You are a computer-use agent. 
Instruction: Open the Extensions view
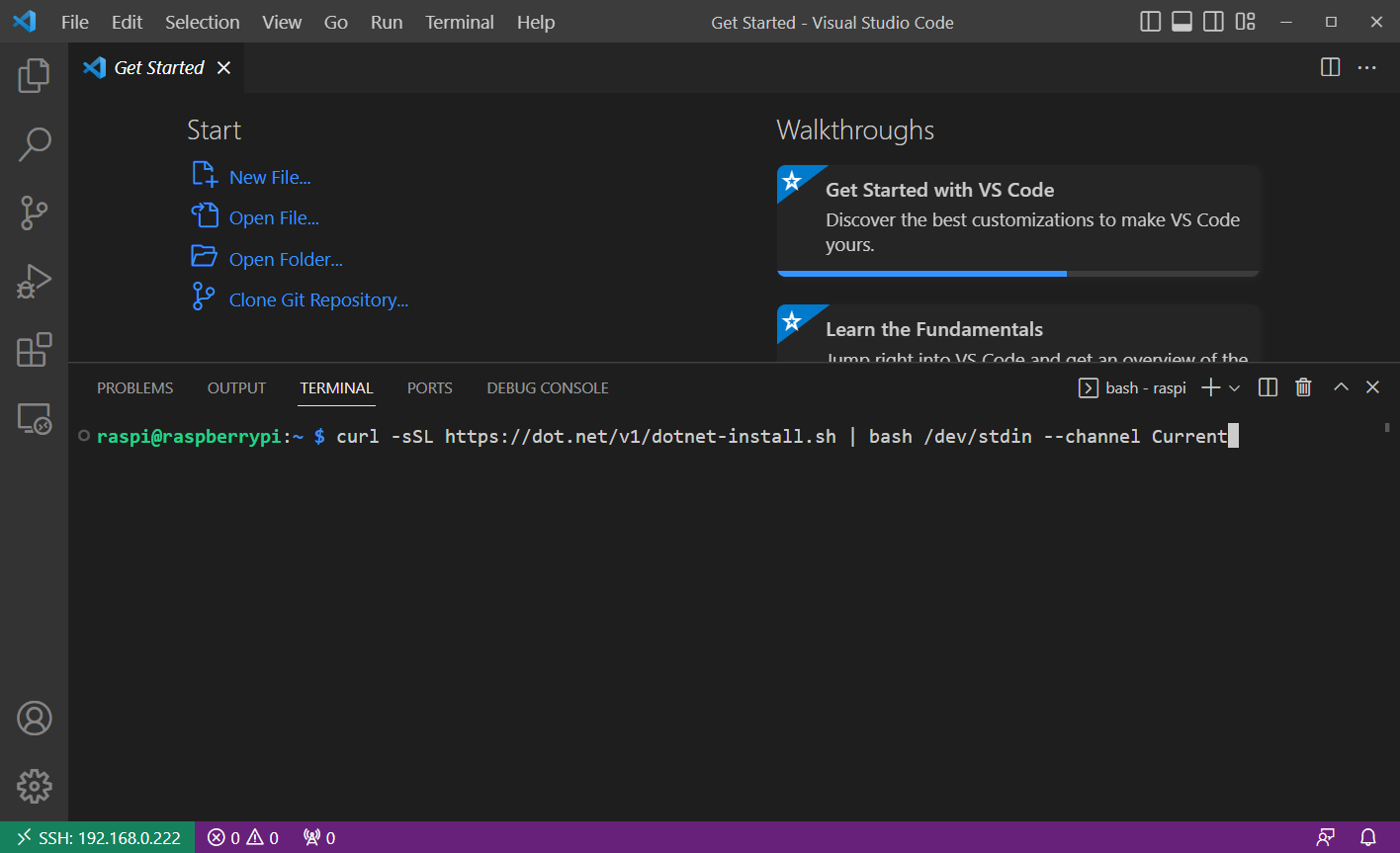tap(34, 350)
